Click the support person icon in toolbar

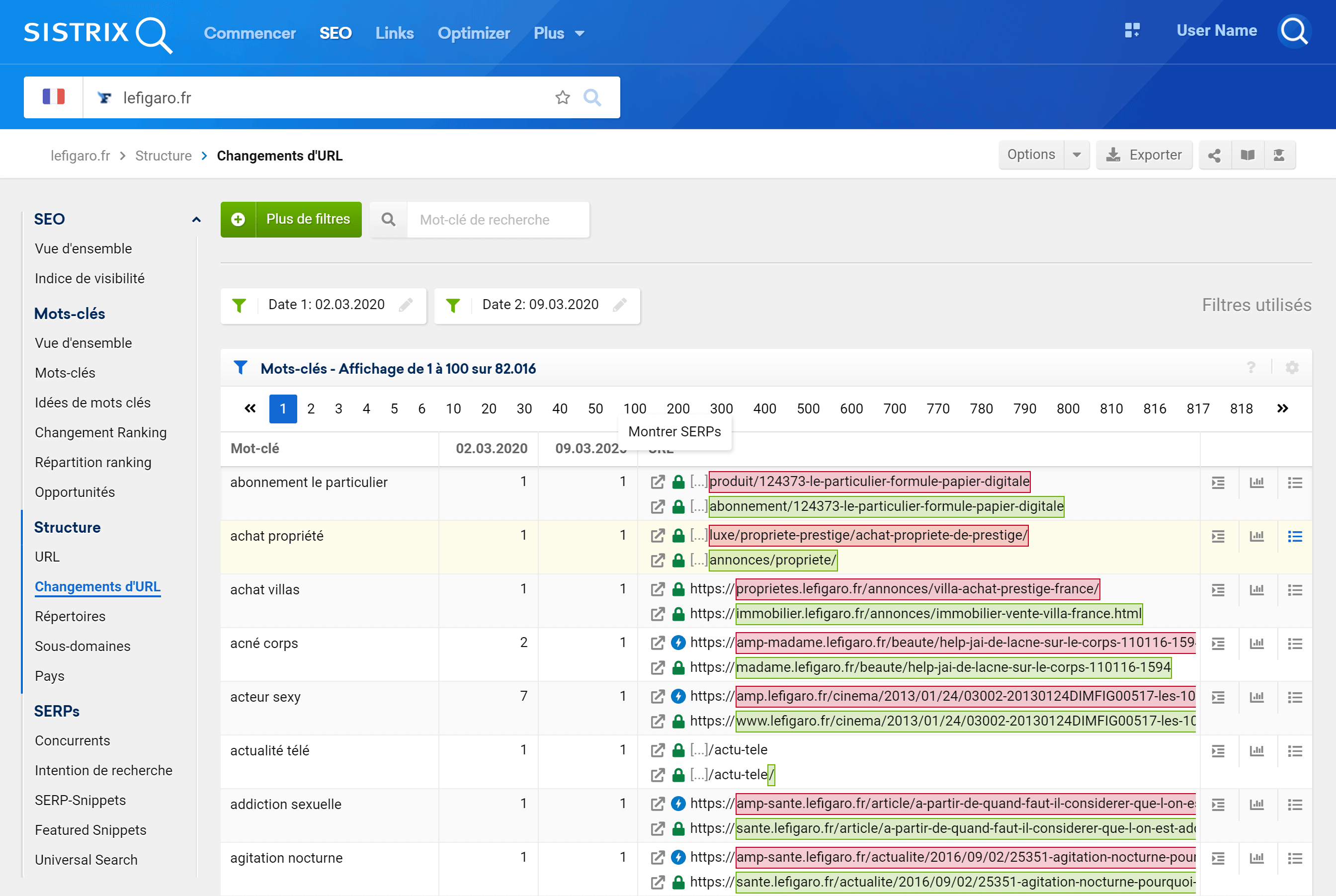[1279, 156]
